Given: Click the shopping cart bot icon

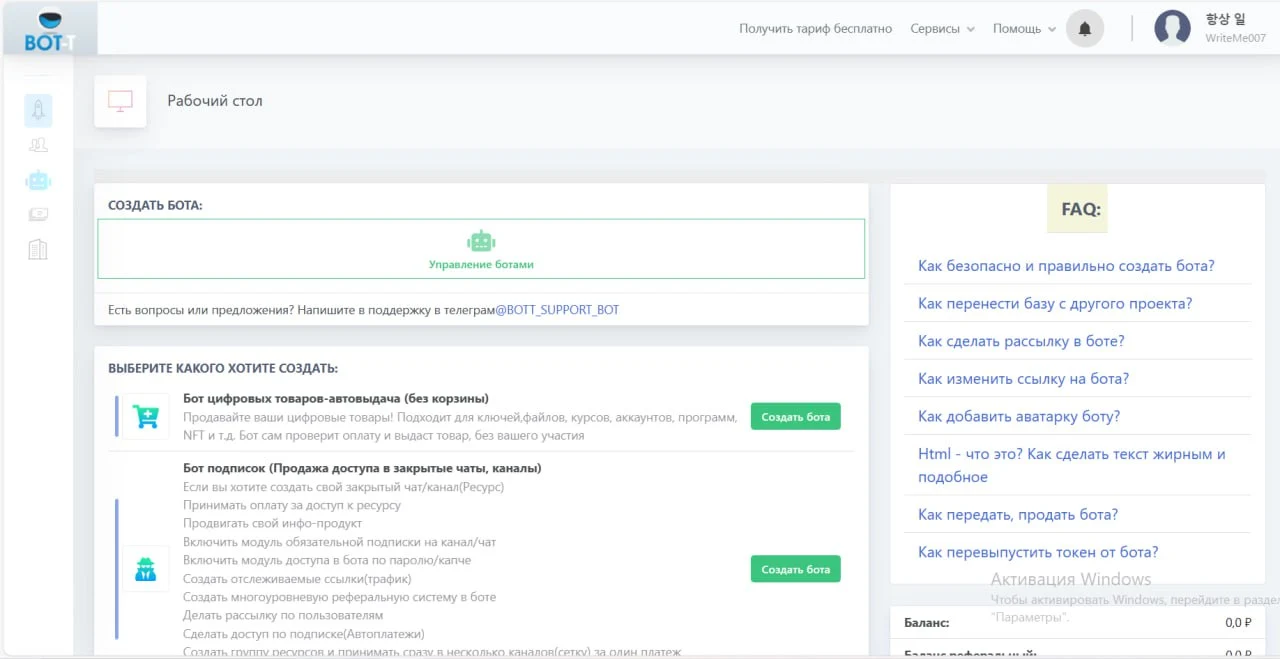Looking at the screenshot, I should tap(147, 417).
